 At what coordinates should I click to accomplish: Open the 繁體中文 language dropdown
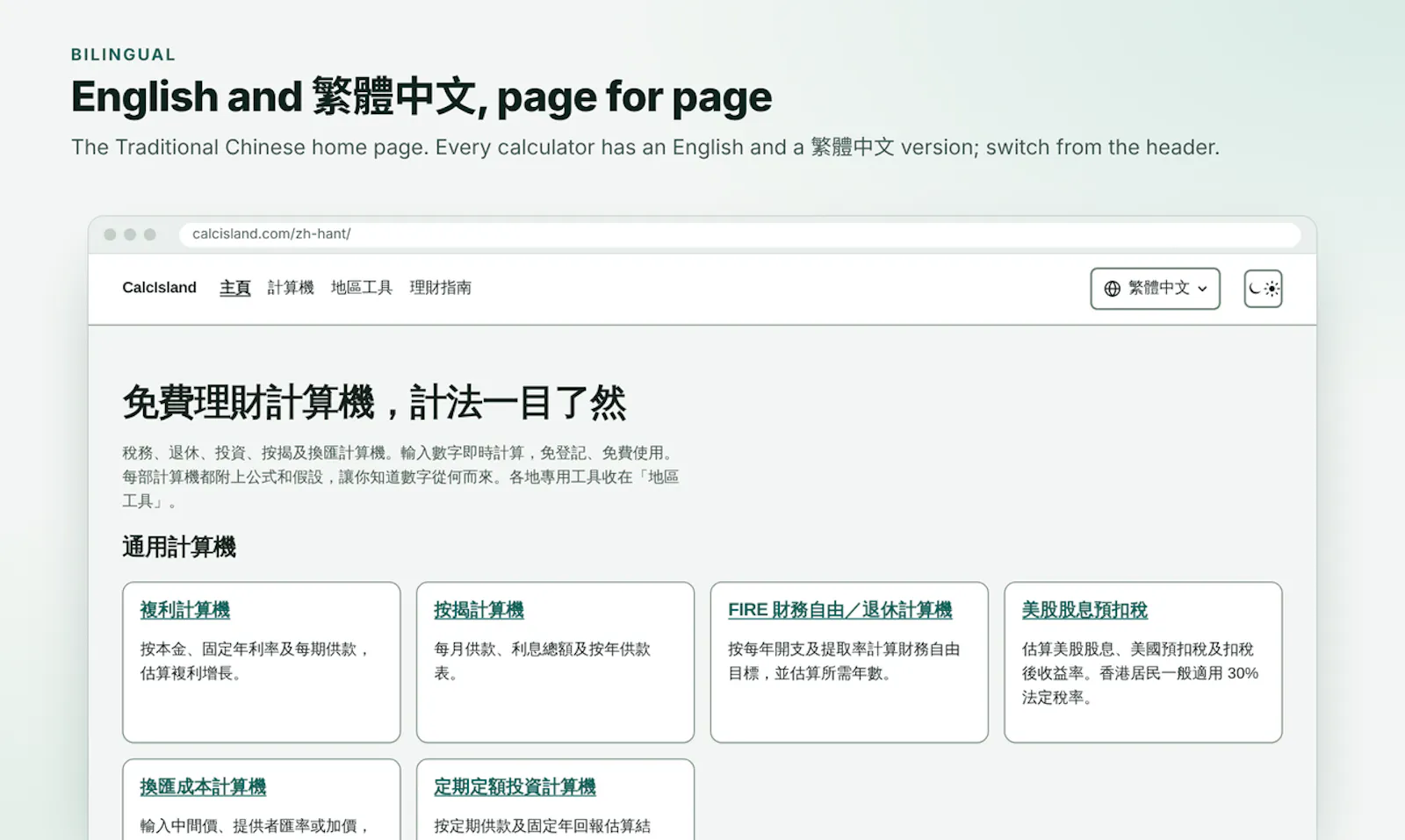[1155, 288]
